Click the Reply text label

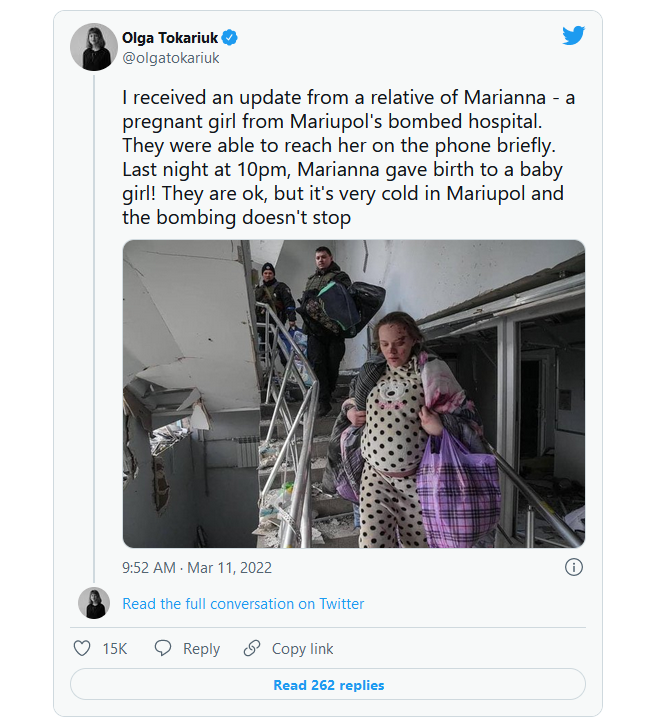click(x=202, y=649)
